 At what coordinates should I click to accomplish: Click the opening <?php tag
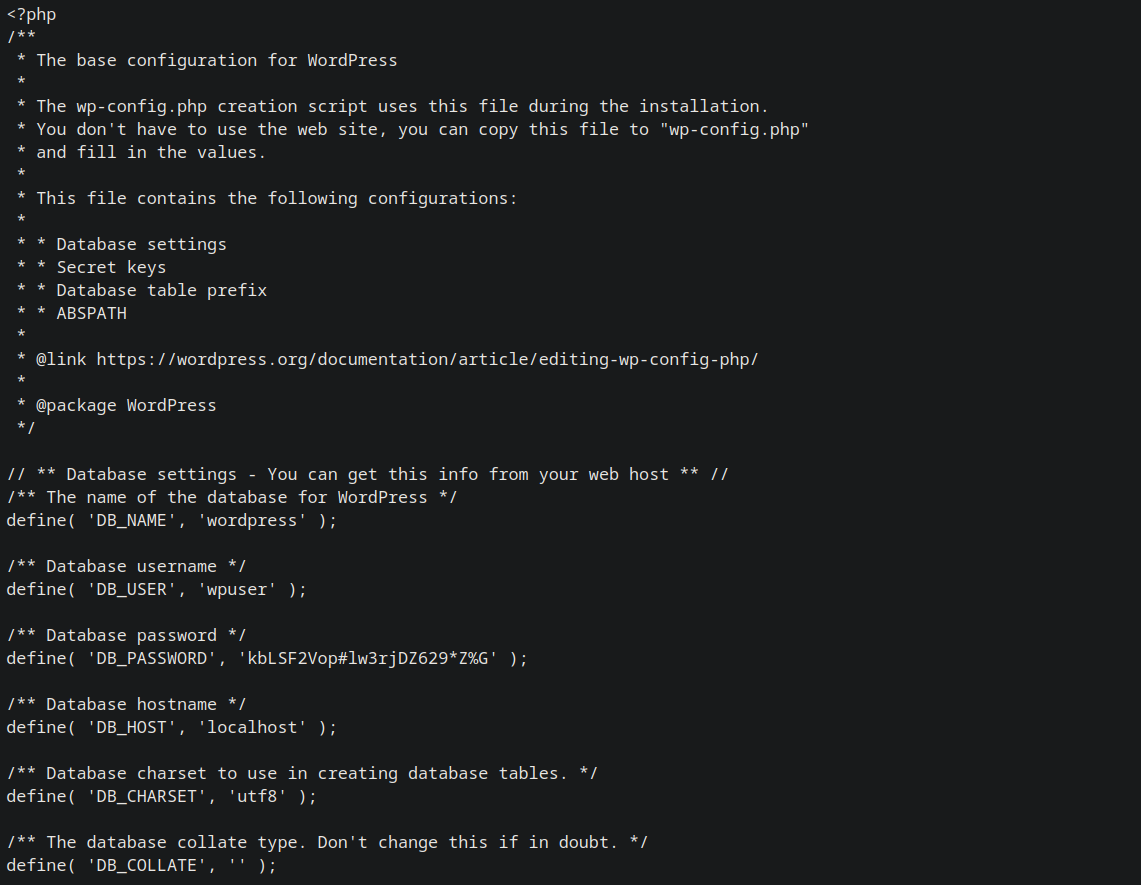tap(31, 14)
